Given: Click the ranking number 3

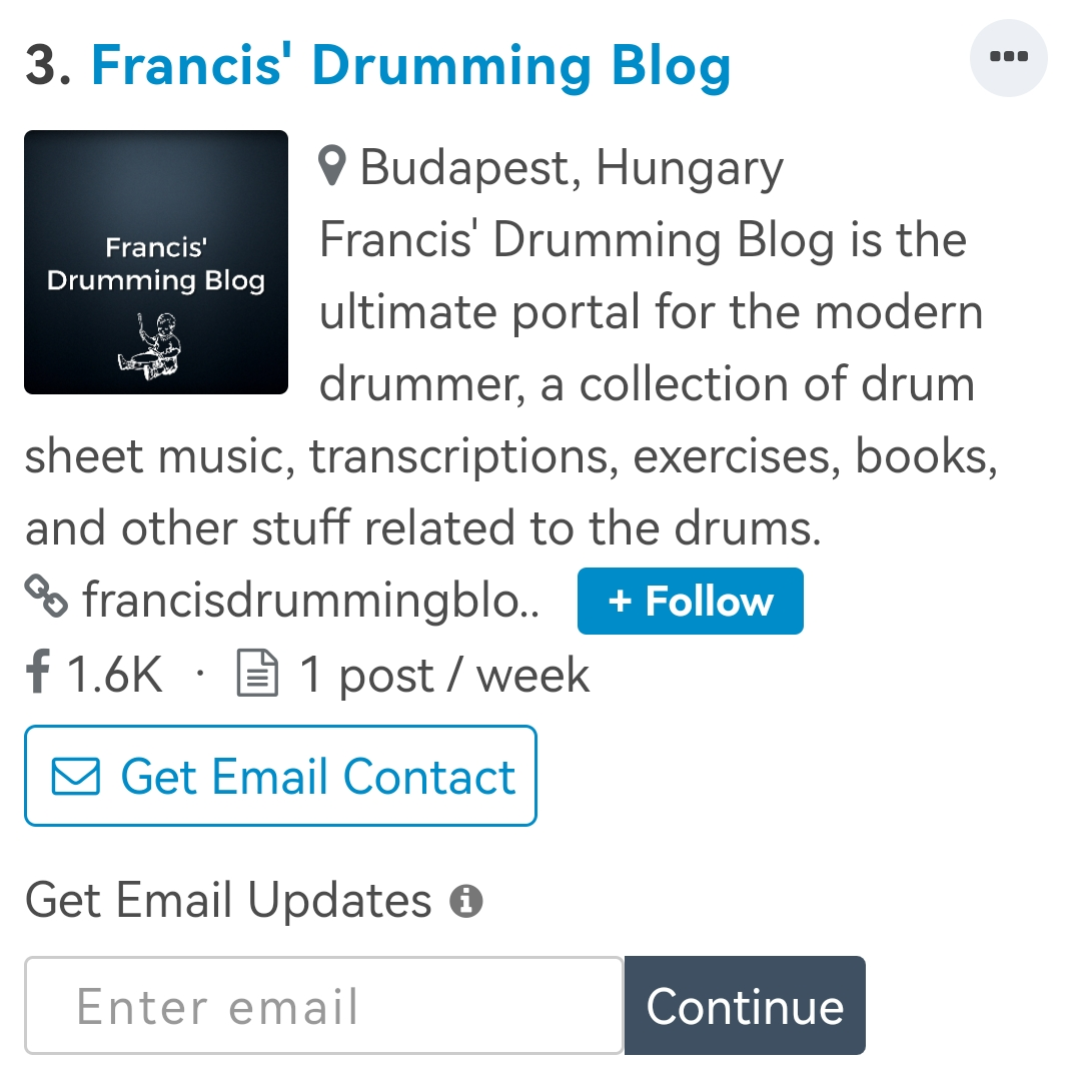Looking at the screenshot, I should [46, 66].
